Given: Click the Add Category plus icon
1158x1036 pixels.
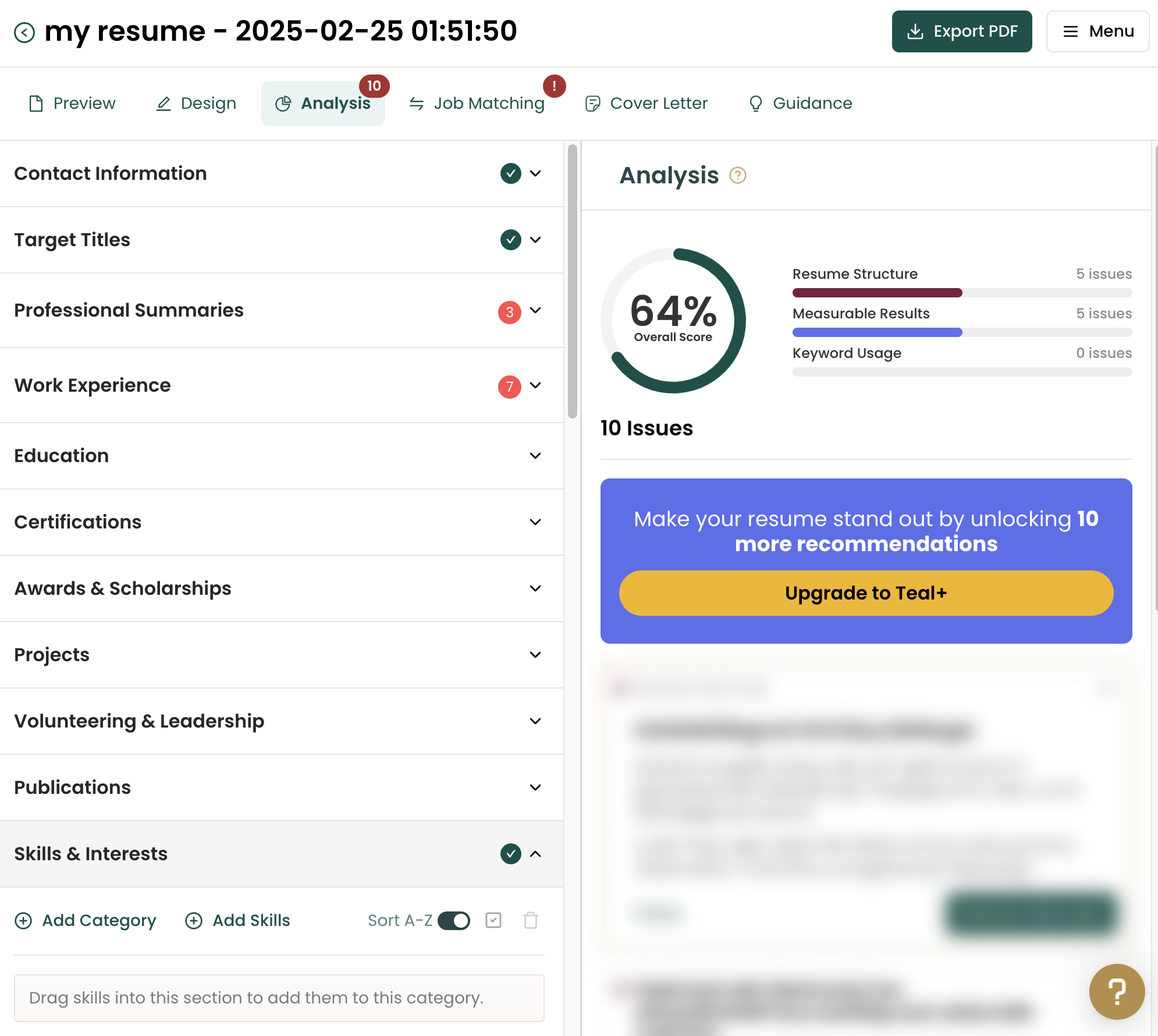Looking at the screenshot, I should tap(23, 920).
